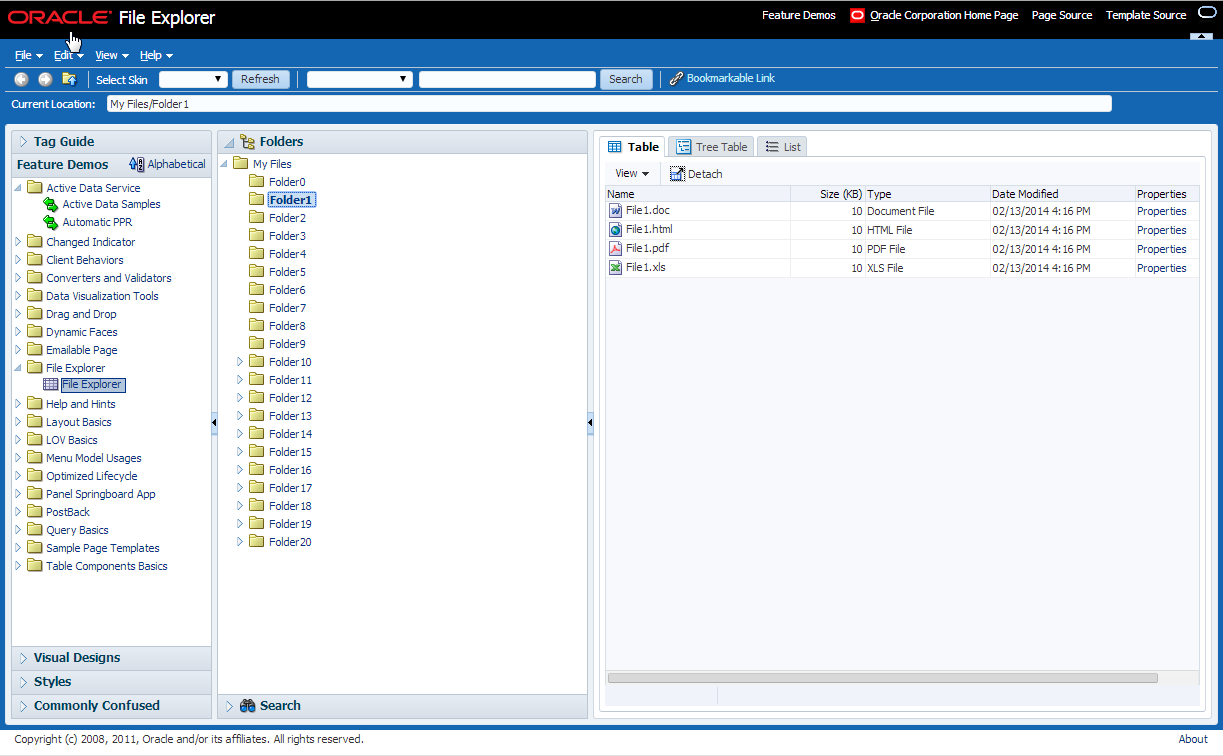Open the Template Source link
The height and width of the screenshot is (756, 1223).
click(1146, 15)
